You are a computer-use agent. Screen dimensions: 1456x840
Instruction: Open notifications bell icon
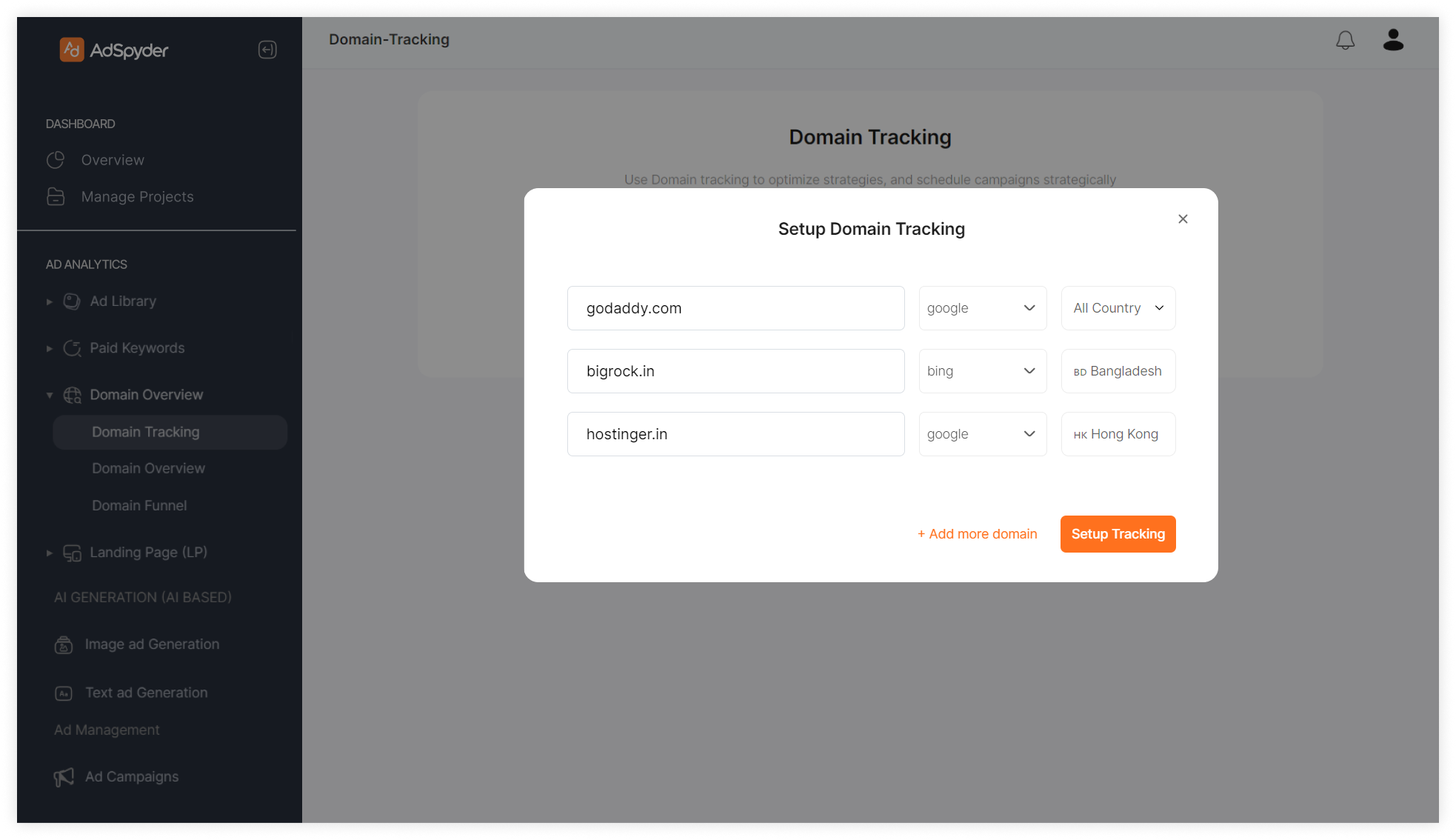point(1345,40)
